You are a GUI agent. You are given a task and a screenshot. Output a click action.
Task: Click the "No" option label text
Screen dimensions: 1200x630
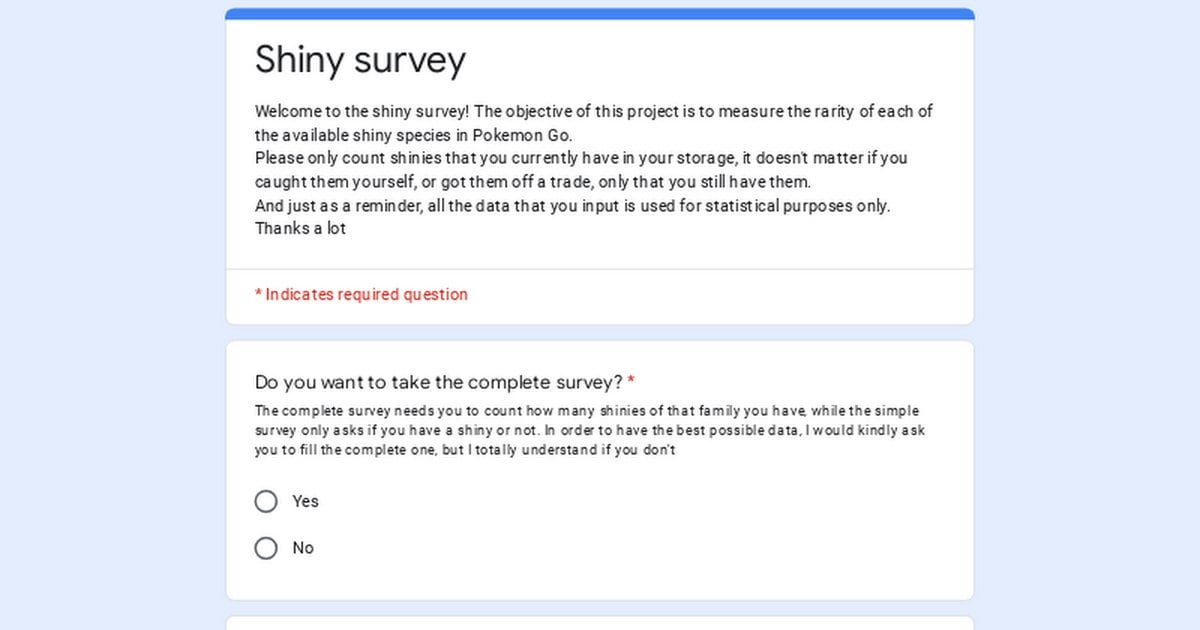point(303,548)
